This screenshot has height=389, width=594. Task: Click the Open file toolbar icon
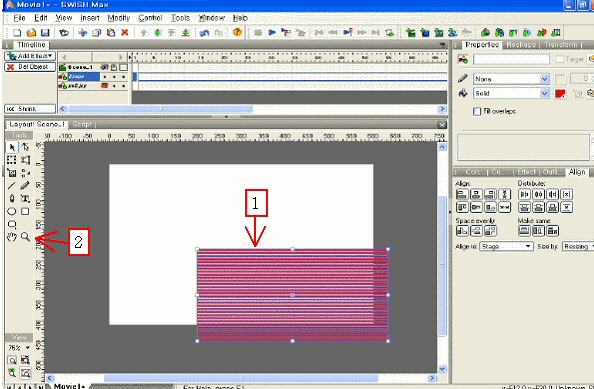(x=31, y=33)
